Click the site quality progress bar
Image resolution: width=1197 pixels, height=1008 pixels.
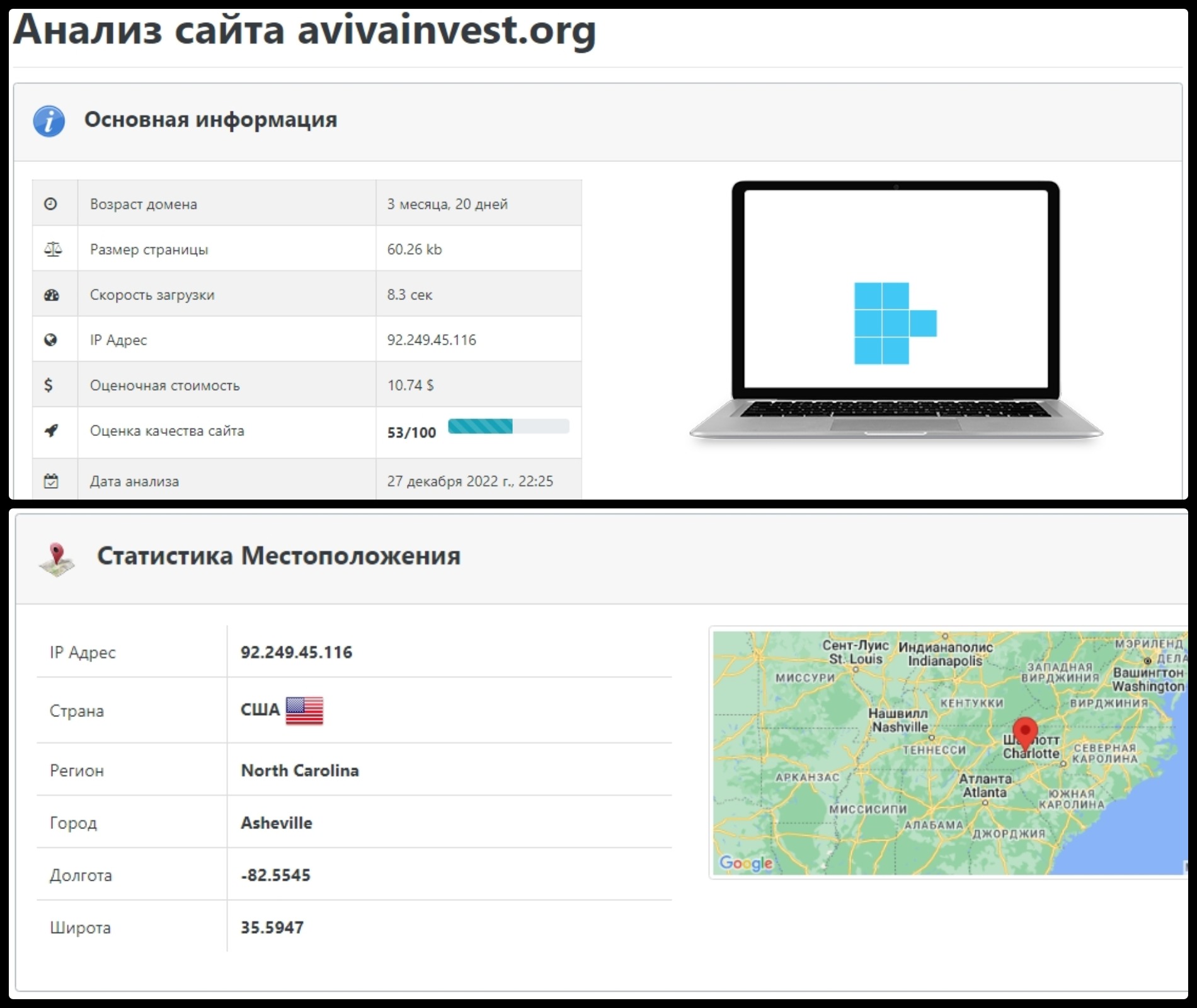[x=508, y=427]
